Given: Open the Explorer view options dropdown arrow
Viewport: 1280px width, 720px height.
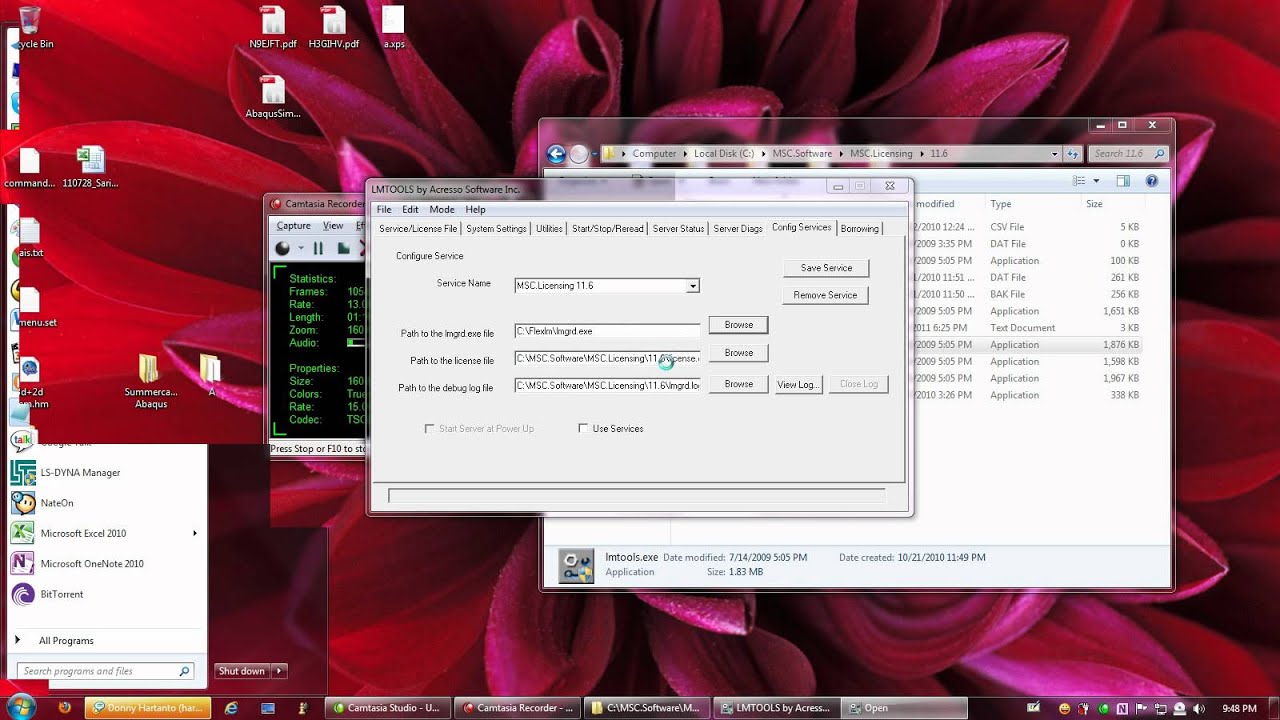Looking at the screenshot, I should coord(1096,181).
